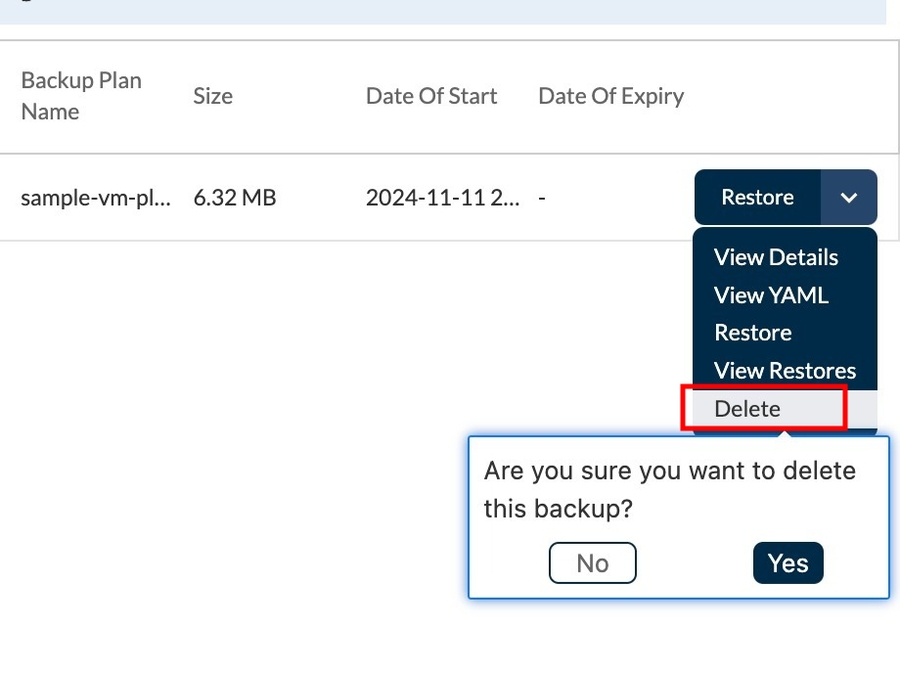Click the delete confirmation question text
The height and width of the screenshot is (675, 900).
[669, 489]
